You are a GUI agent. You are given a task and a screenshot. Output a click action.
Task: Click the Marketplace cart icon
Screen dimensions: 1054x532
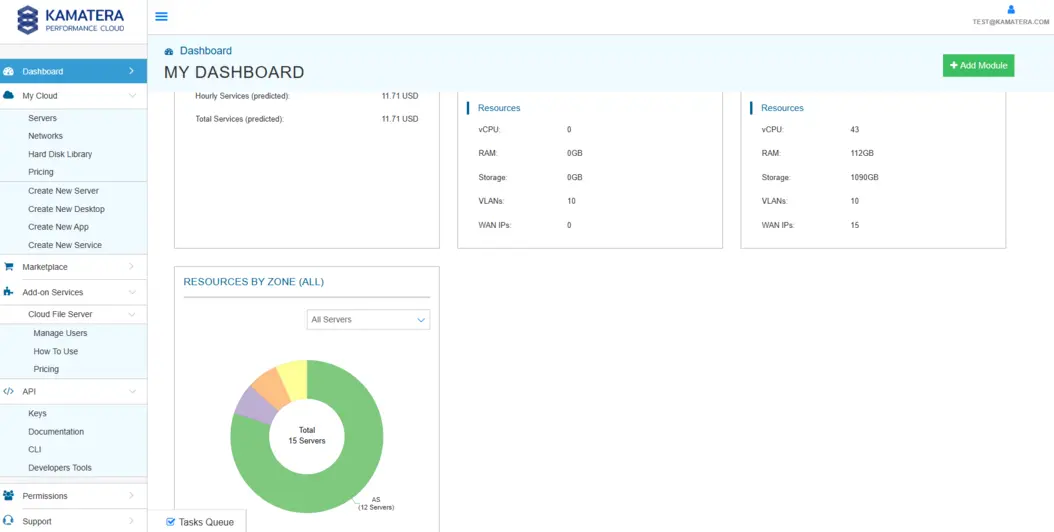pyautogui.click(x=9, y=267)
